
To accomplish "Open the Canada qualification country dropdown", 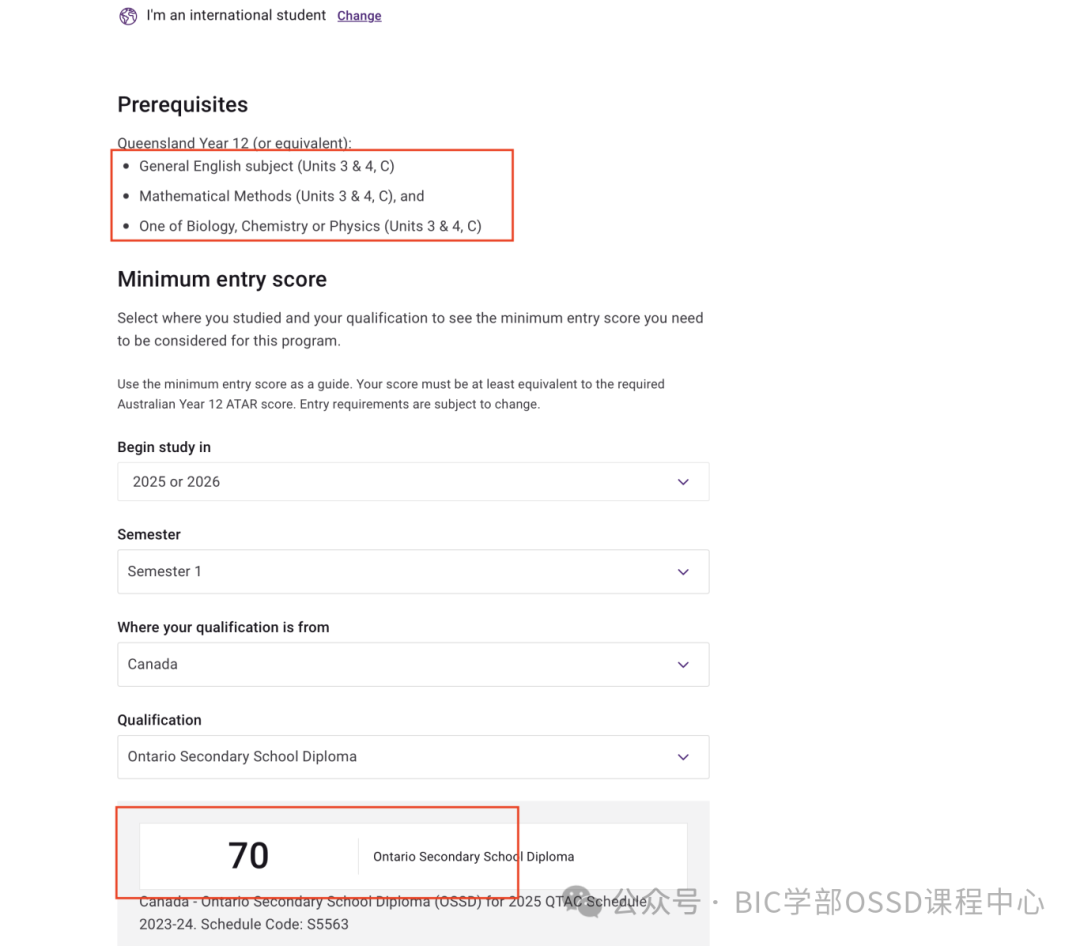I will pyautogui.click(x=413, y=664).
